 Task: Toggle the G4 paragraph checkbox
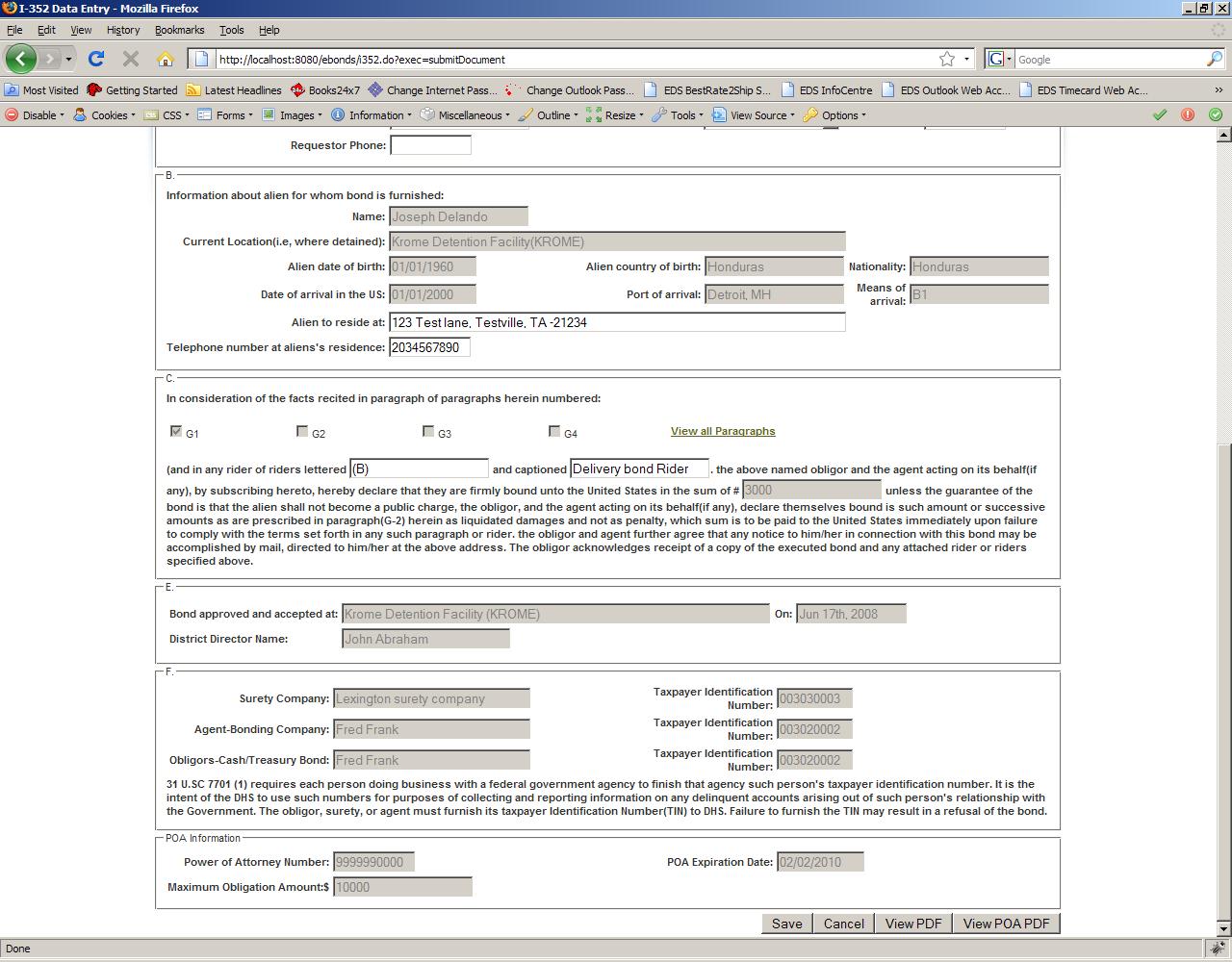coord(554,431)
